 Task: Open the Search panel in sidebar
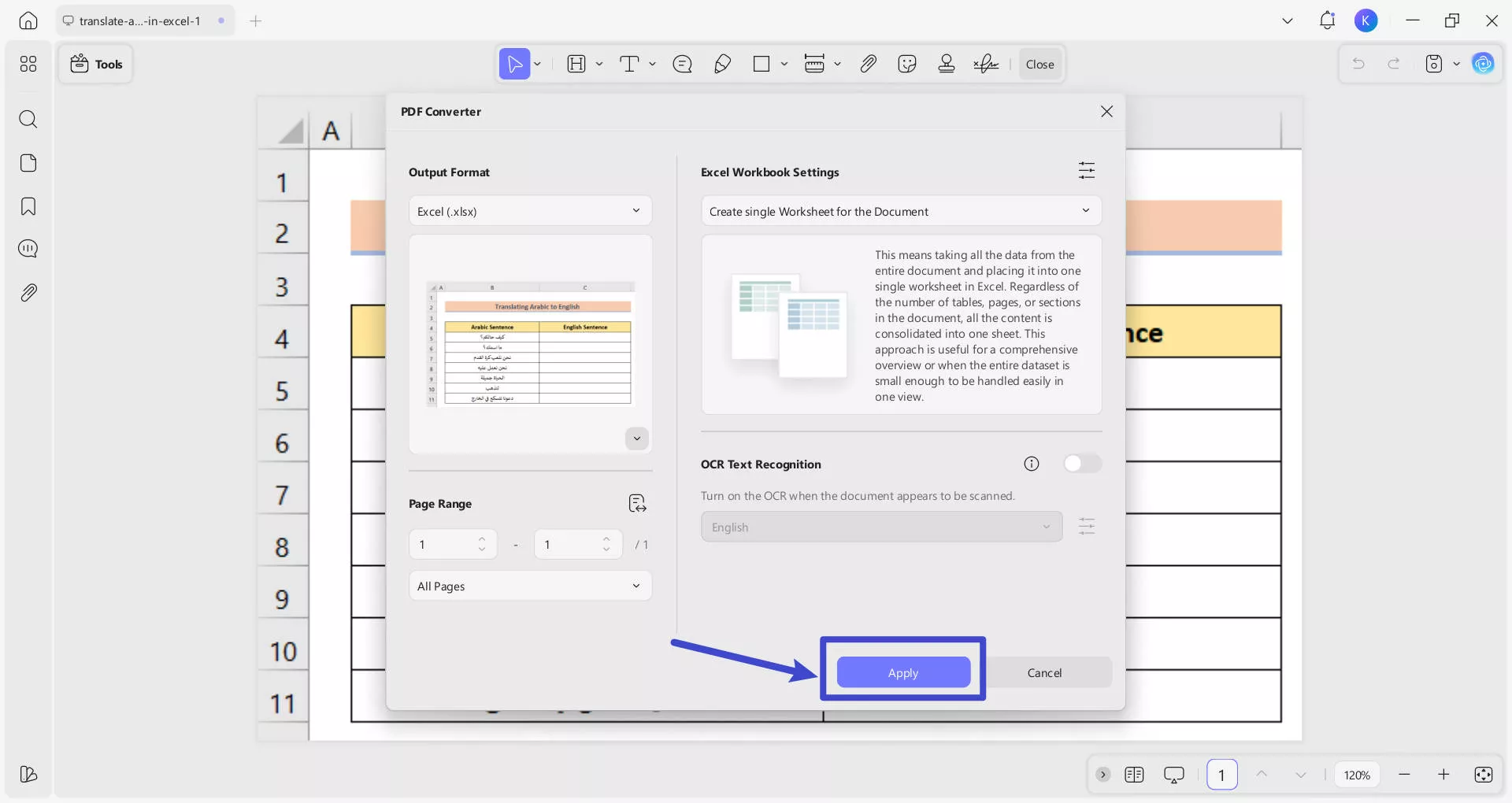(x=28, y=120)
